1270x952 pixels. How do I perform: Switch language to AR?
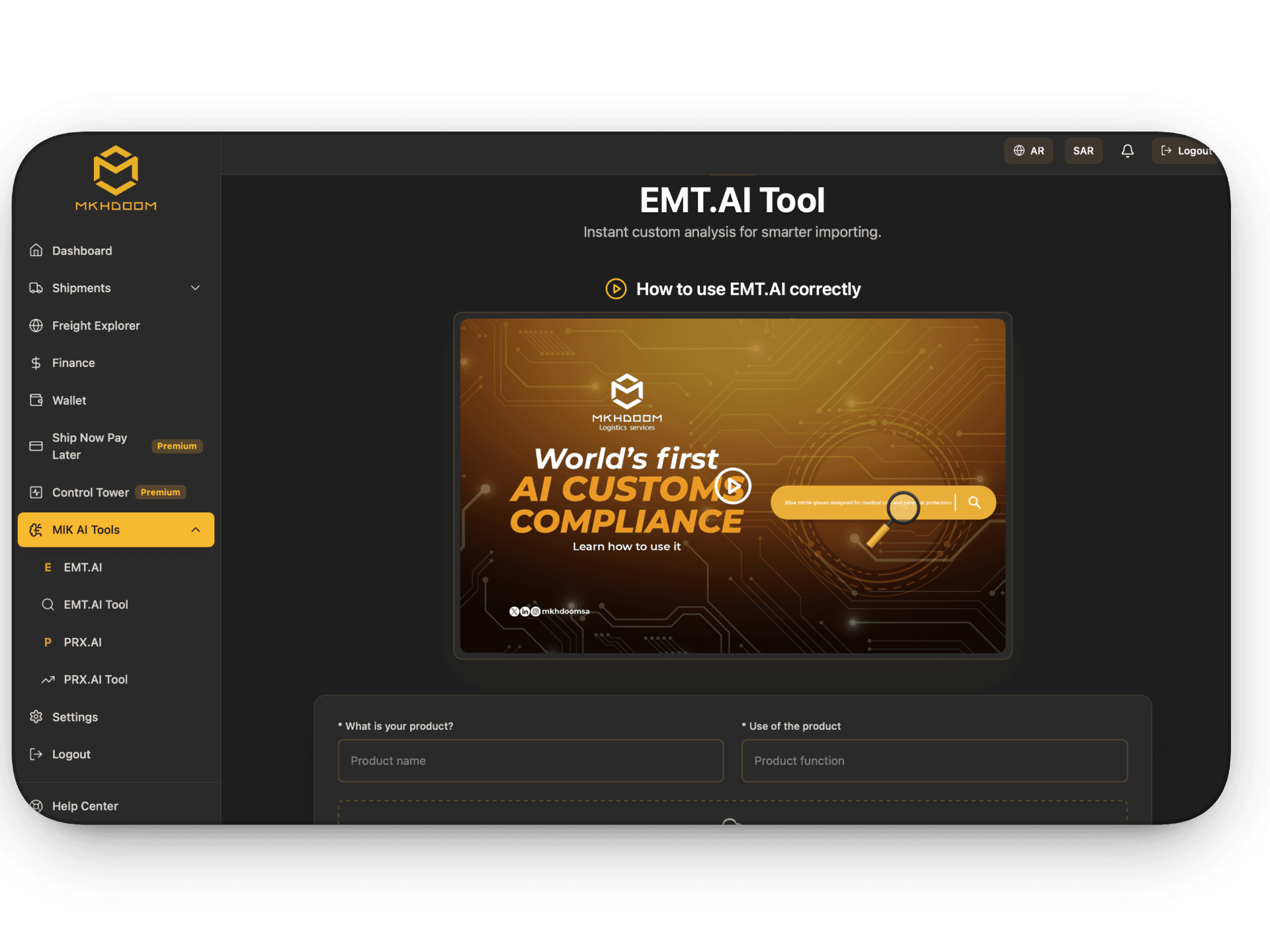[x=1029, y=151]
